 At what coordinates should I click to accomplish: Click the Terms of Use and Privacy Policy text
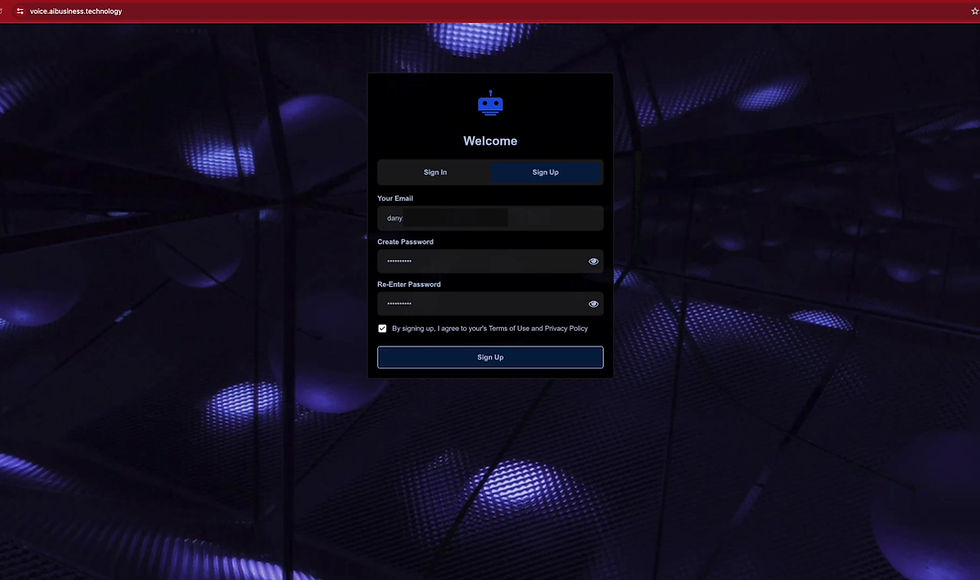click(538, 328)
